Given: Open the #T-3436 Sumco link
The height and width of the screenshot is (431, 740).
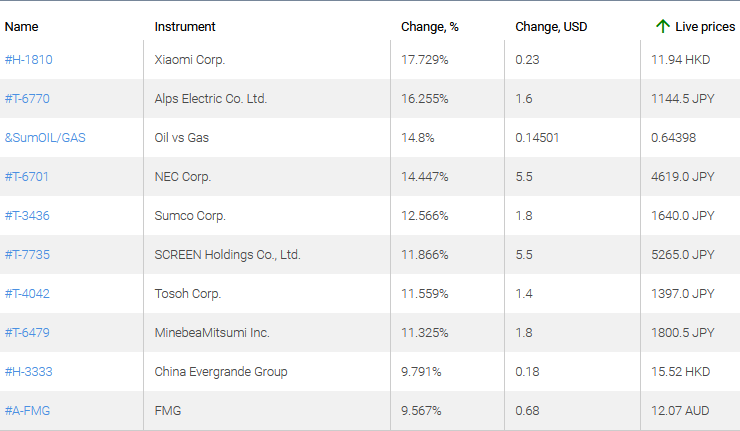Looking at the screenshot, I should pyautogui.click(x=27, y=216).
